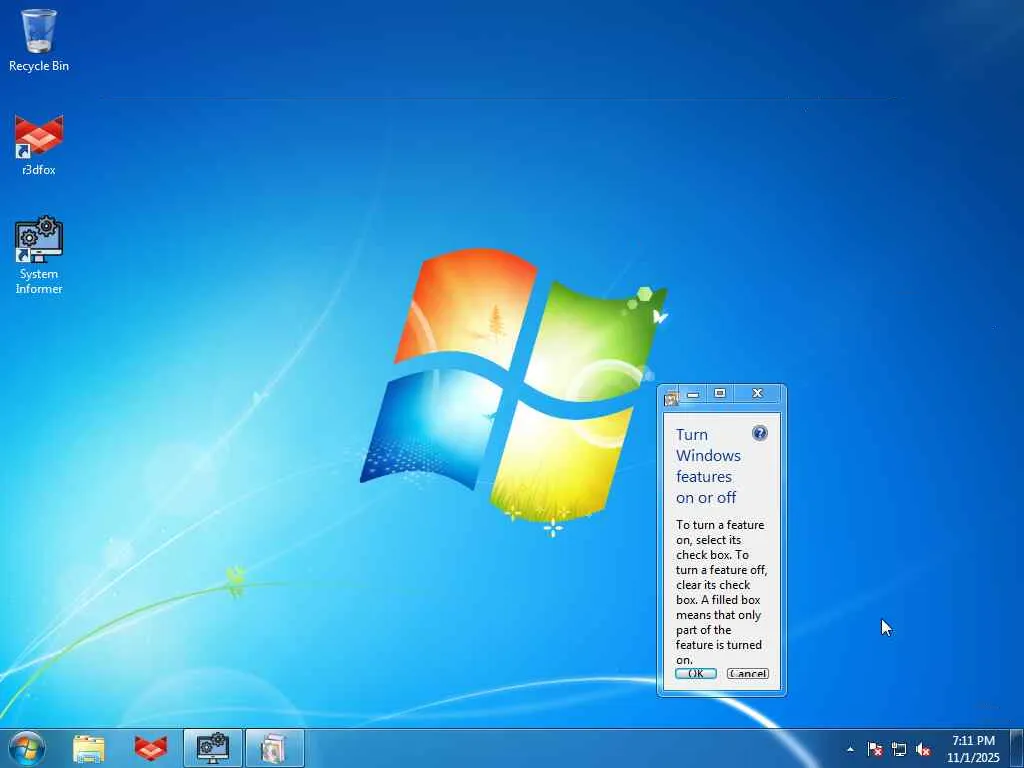The image size is (1024, 768).
Task: Switch to Windows Features taskbar button
Action: pos(275,748)
